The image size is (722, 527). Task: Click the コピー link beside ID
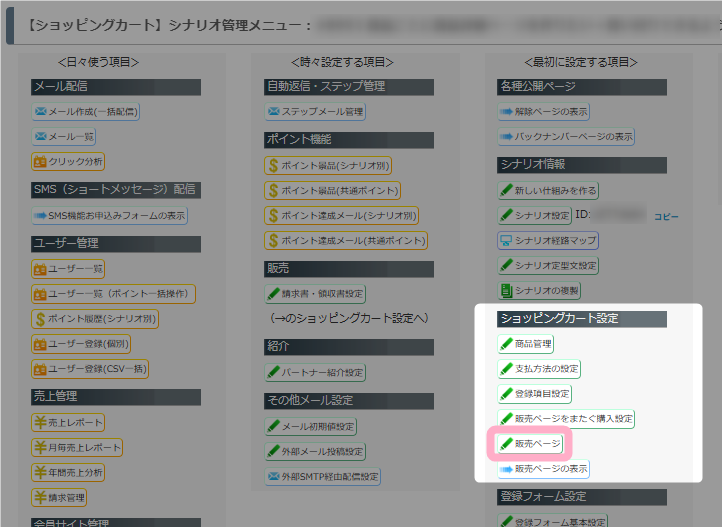click(x=666, y=217)
